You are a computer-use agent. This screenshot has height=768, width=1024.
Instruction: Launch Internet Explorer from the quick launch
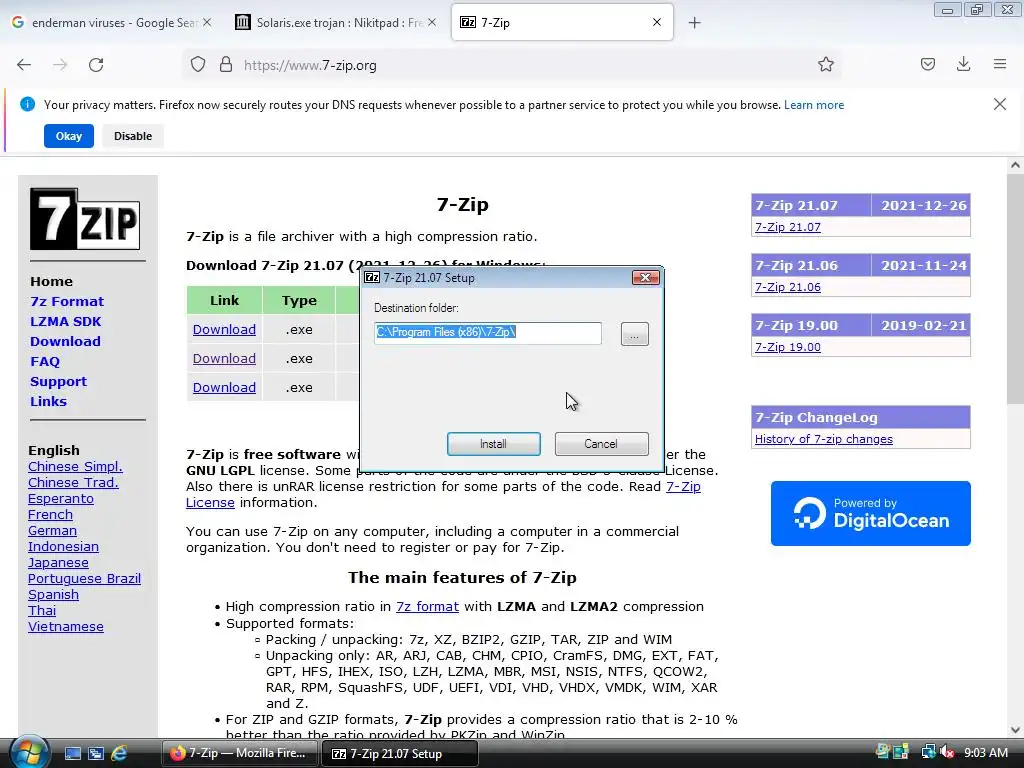(x=119, y=754)
